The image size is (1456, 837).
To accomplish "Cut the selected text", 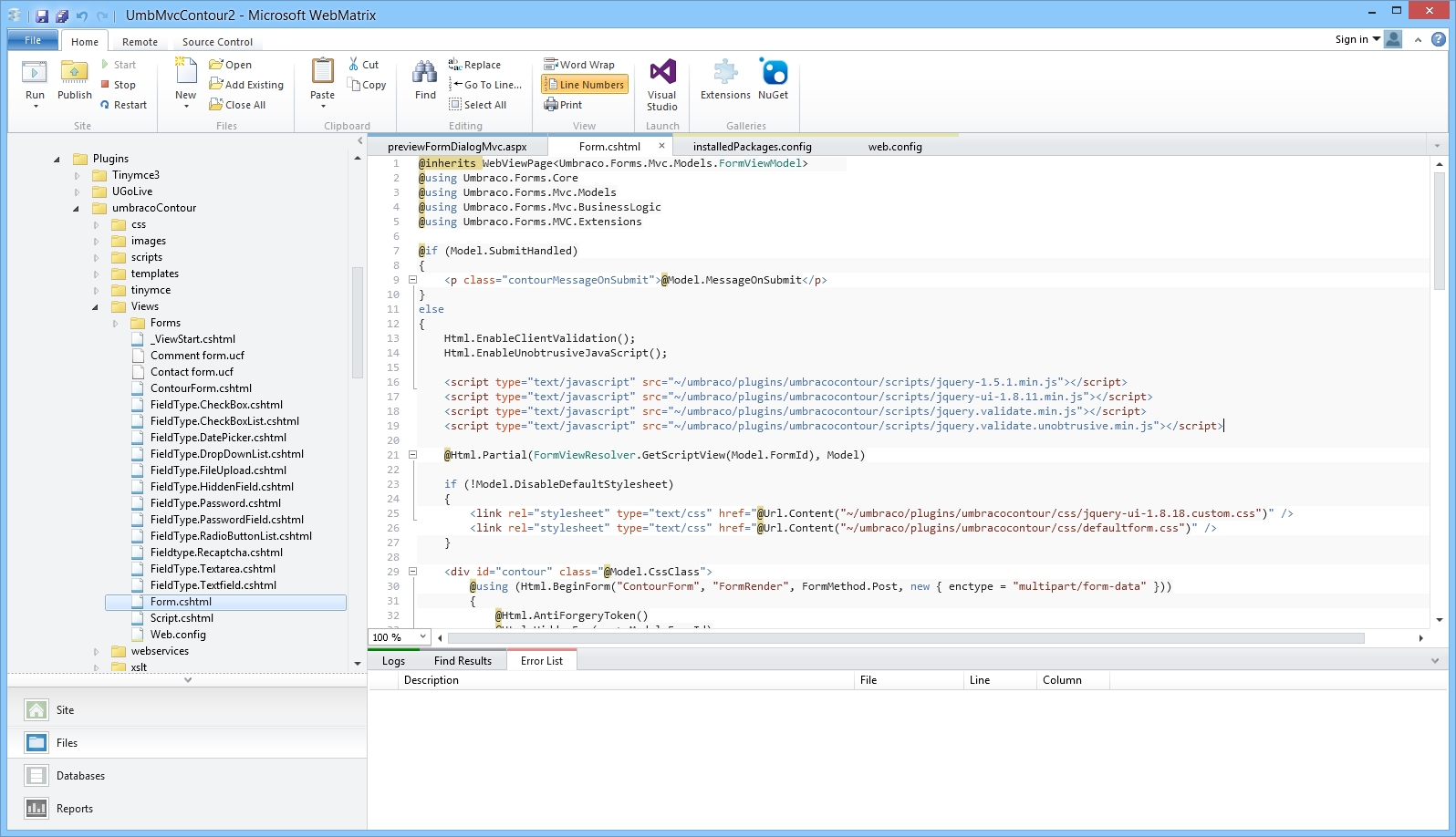I will (363, 65).
